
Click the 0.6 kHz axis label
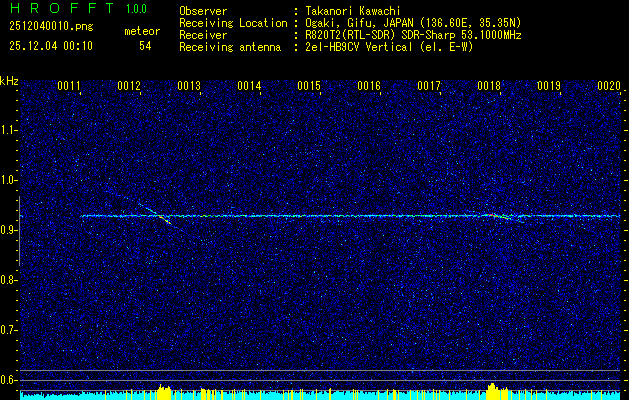tap(8, 380)
